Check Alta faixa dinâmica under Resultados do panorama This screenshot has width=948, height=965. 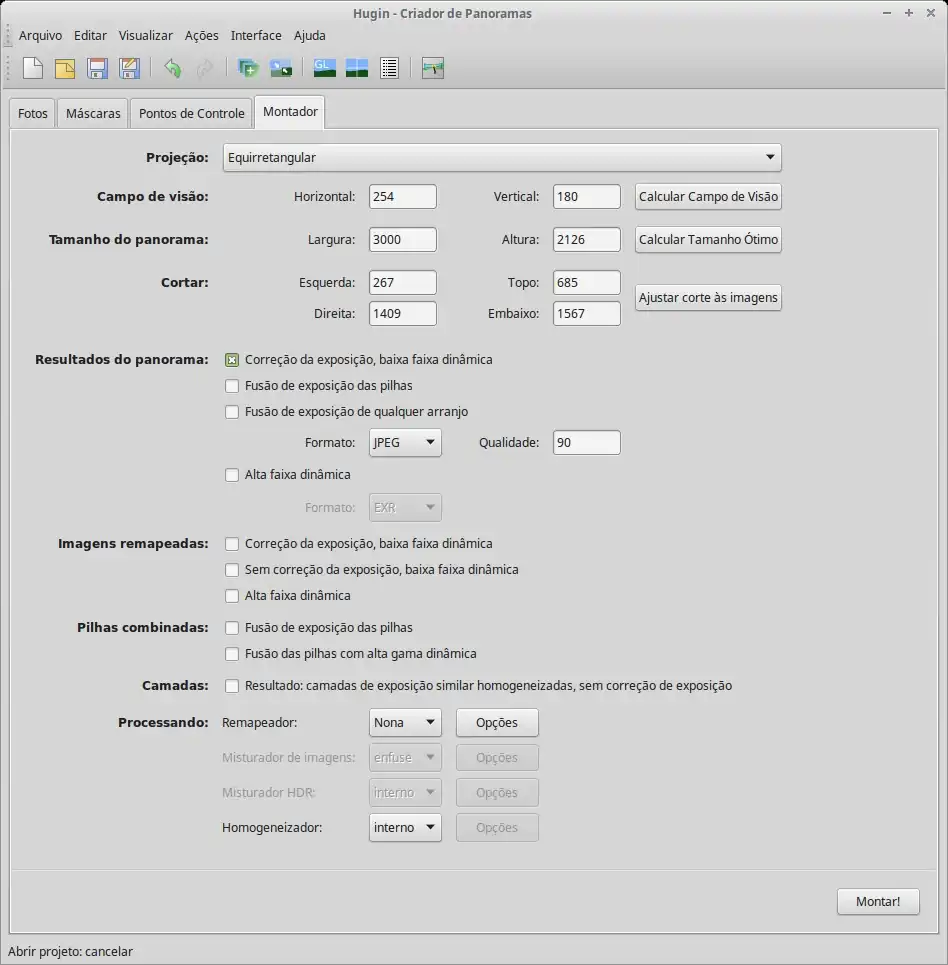pyautogui.click(x=232, y=475)
